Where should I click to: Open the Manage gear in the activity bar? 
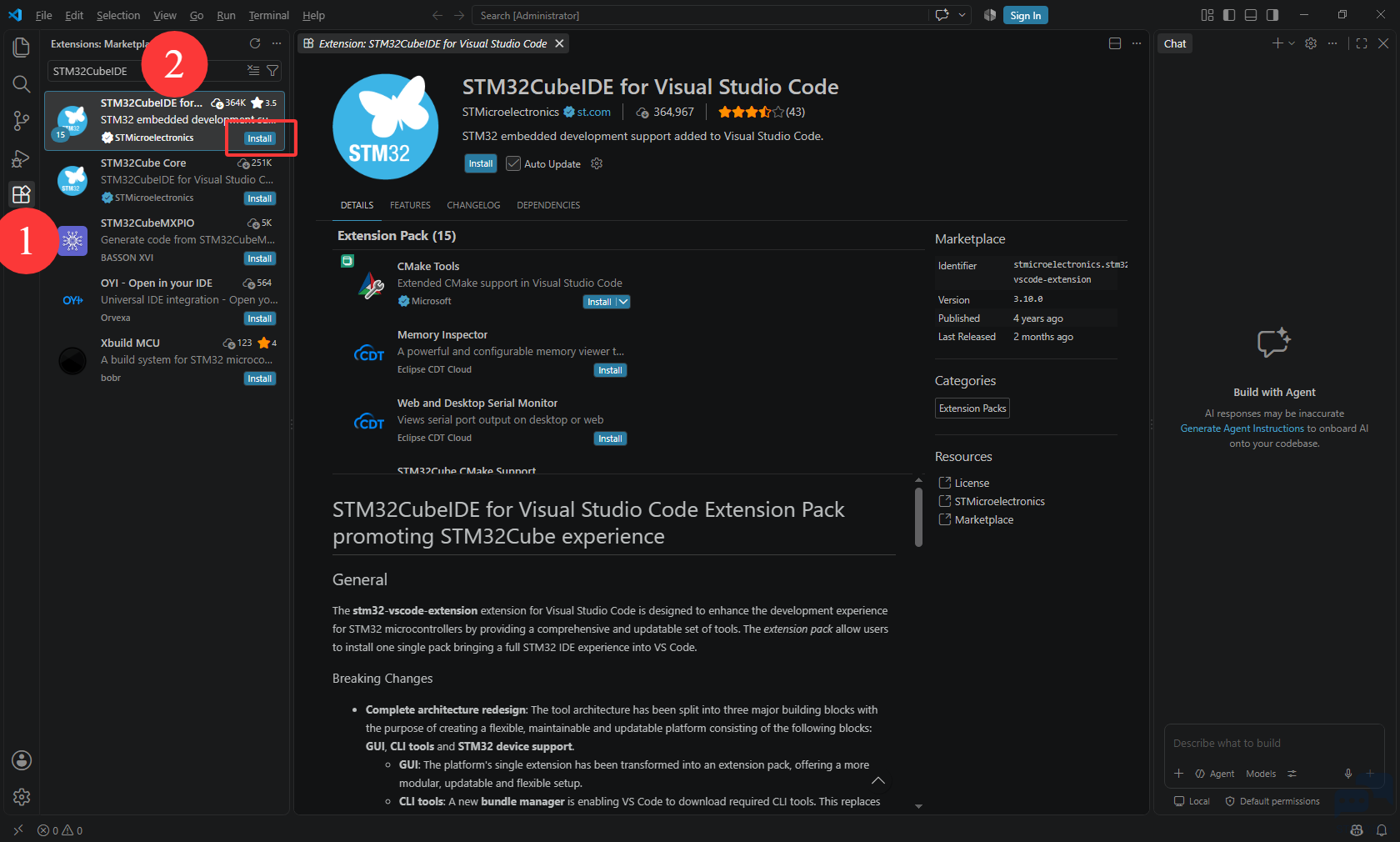(22, 797)
